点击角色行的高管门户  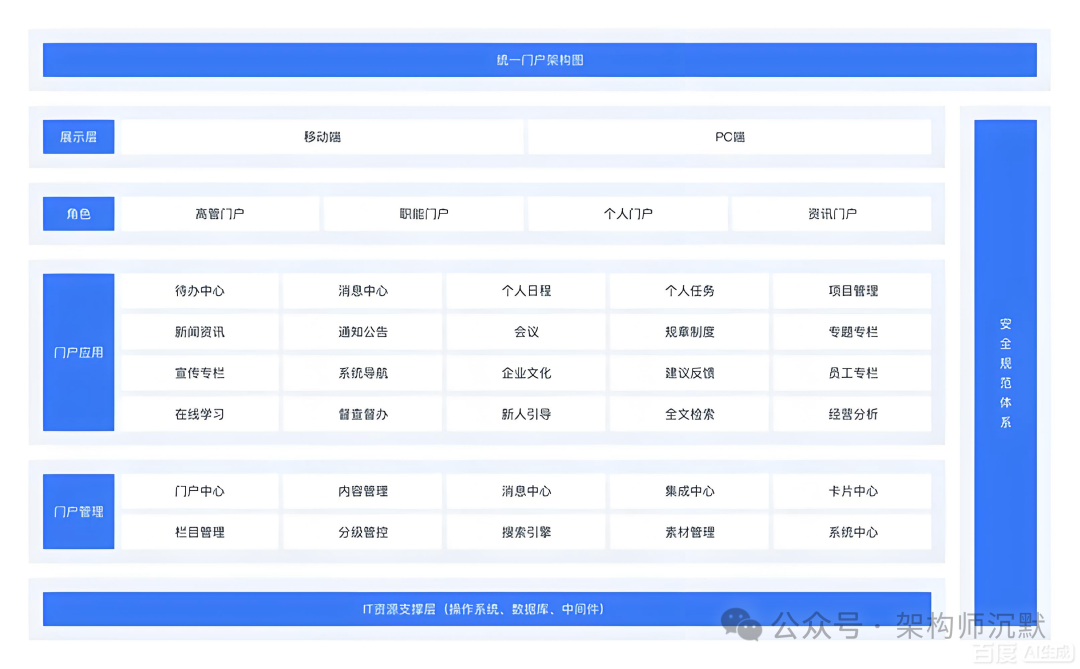(x=219, y=213)
